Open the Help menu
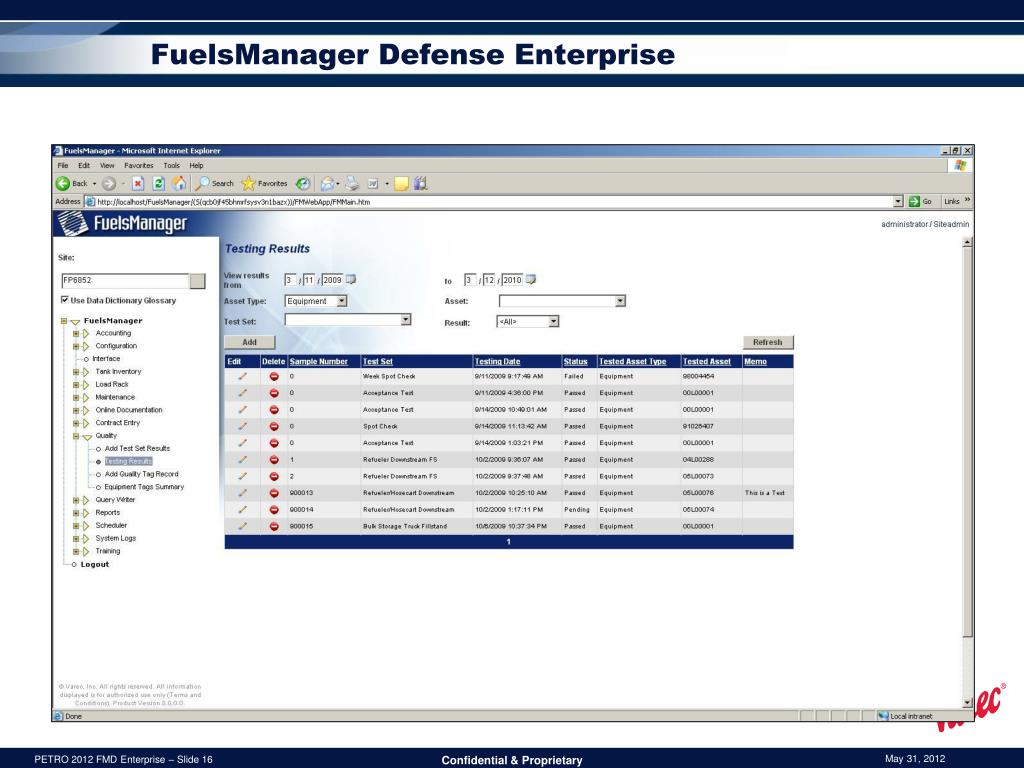The width and height of the screenshot is (1024, 768). click(196, 166)
